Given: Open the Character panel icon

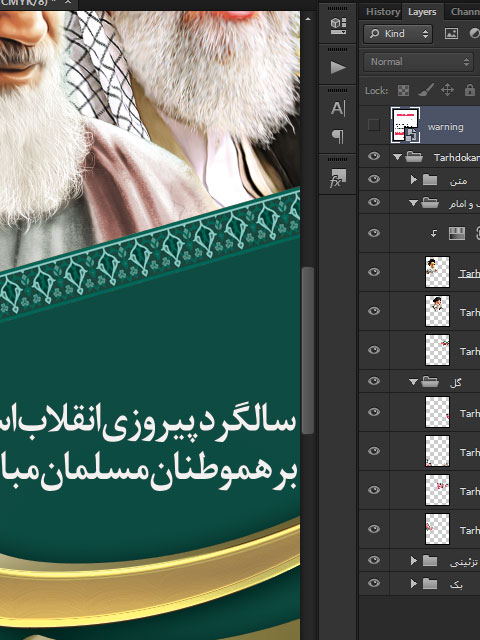Looking at the screenshot, I should pyautogui.click(x=338, y=109).
